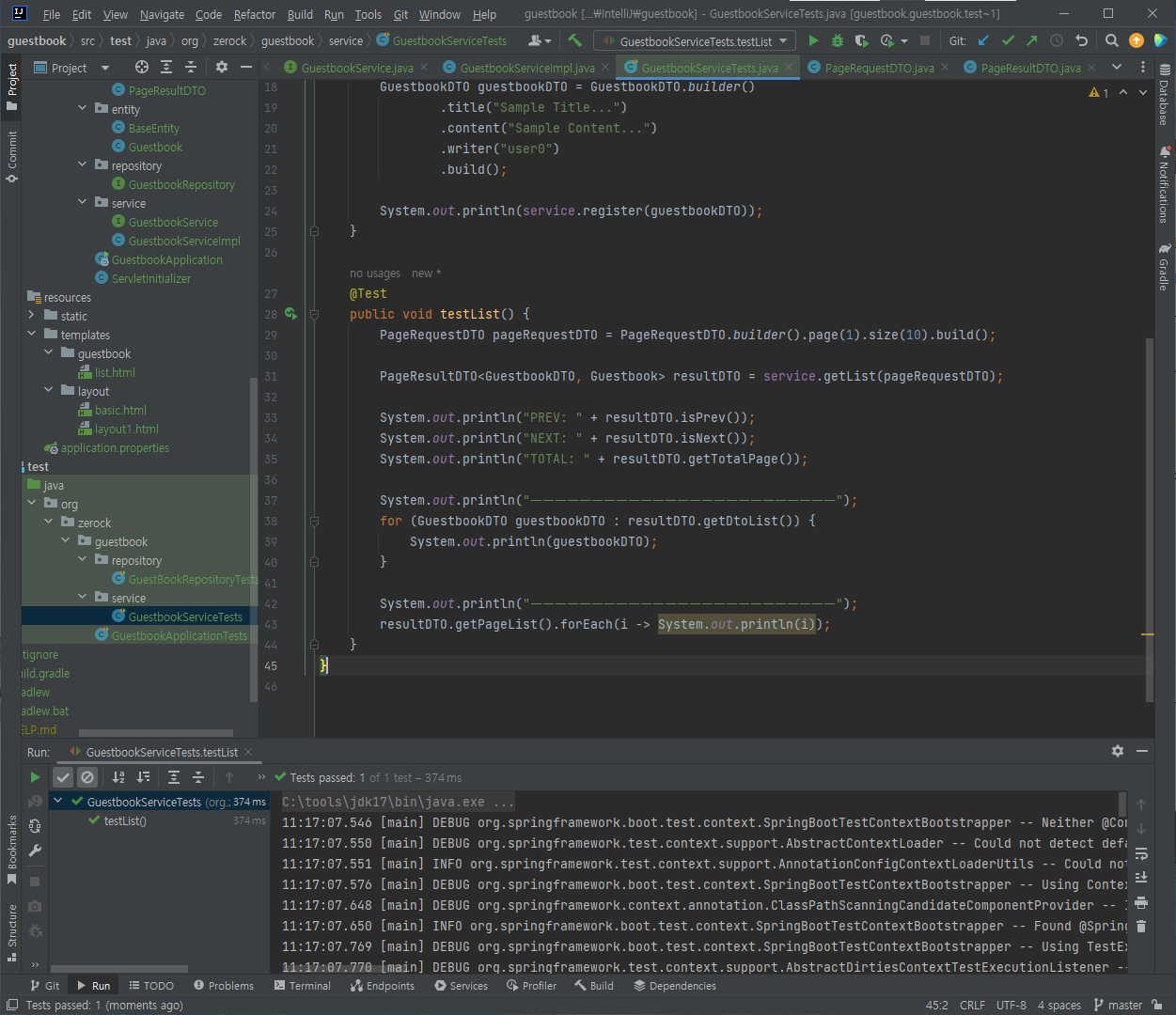The image size is (1176, 1015).
Task: Click the toggle auto-test icon in Run sidebar
Action: pos(35,826)
